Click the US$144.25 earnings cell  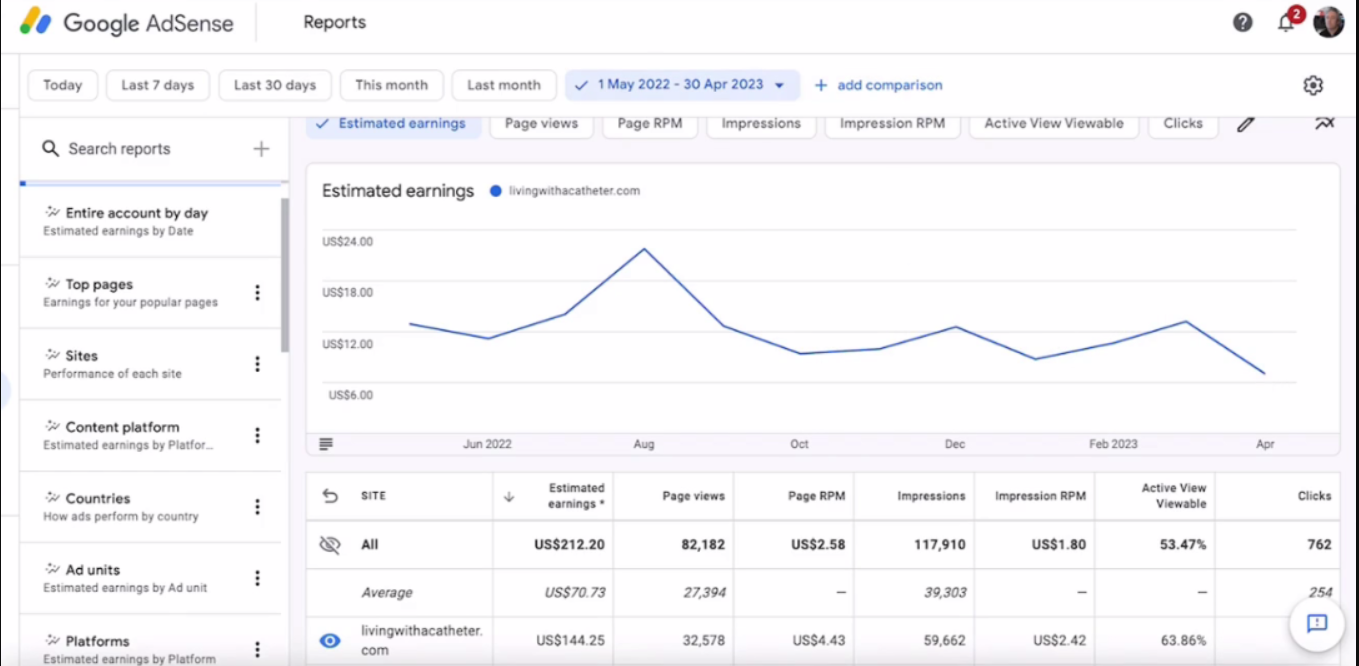pos(570,640)
